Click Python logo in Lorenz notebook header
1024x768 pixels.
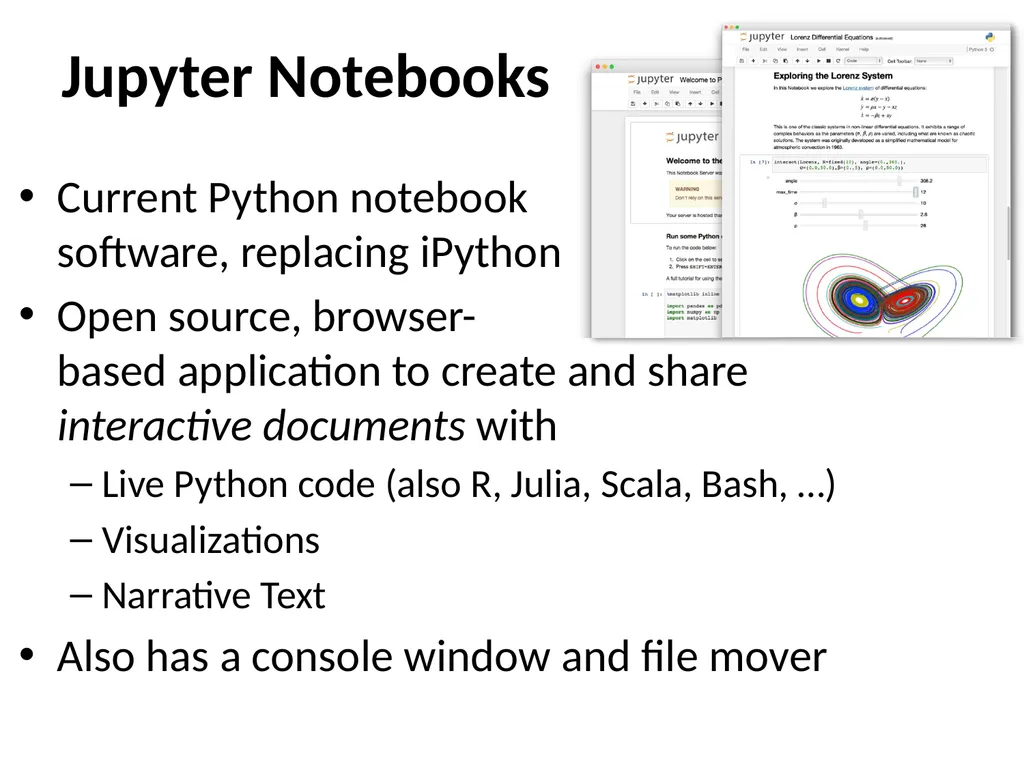[x=990, y=37]
